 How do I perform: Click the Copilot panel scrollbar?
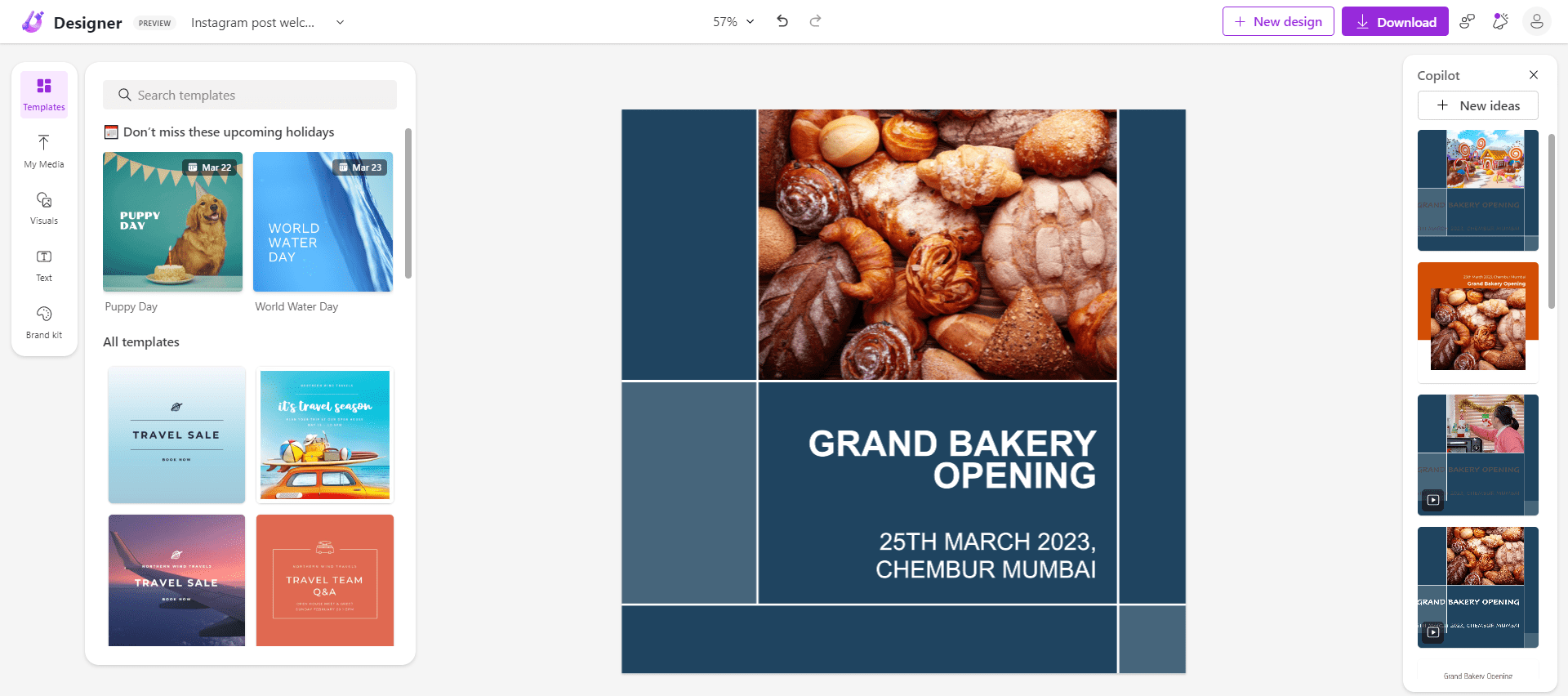tap(1552, 221)
